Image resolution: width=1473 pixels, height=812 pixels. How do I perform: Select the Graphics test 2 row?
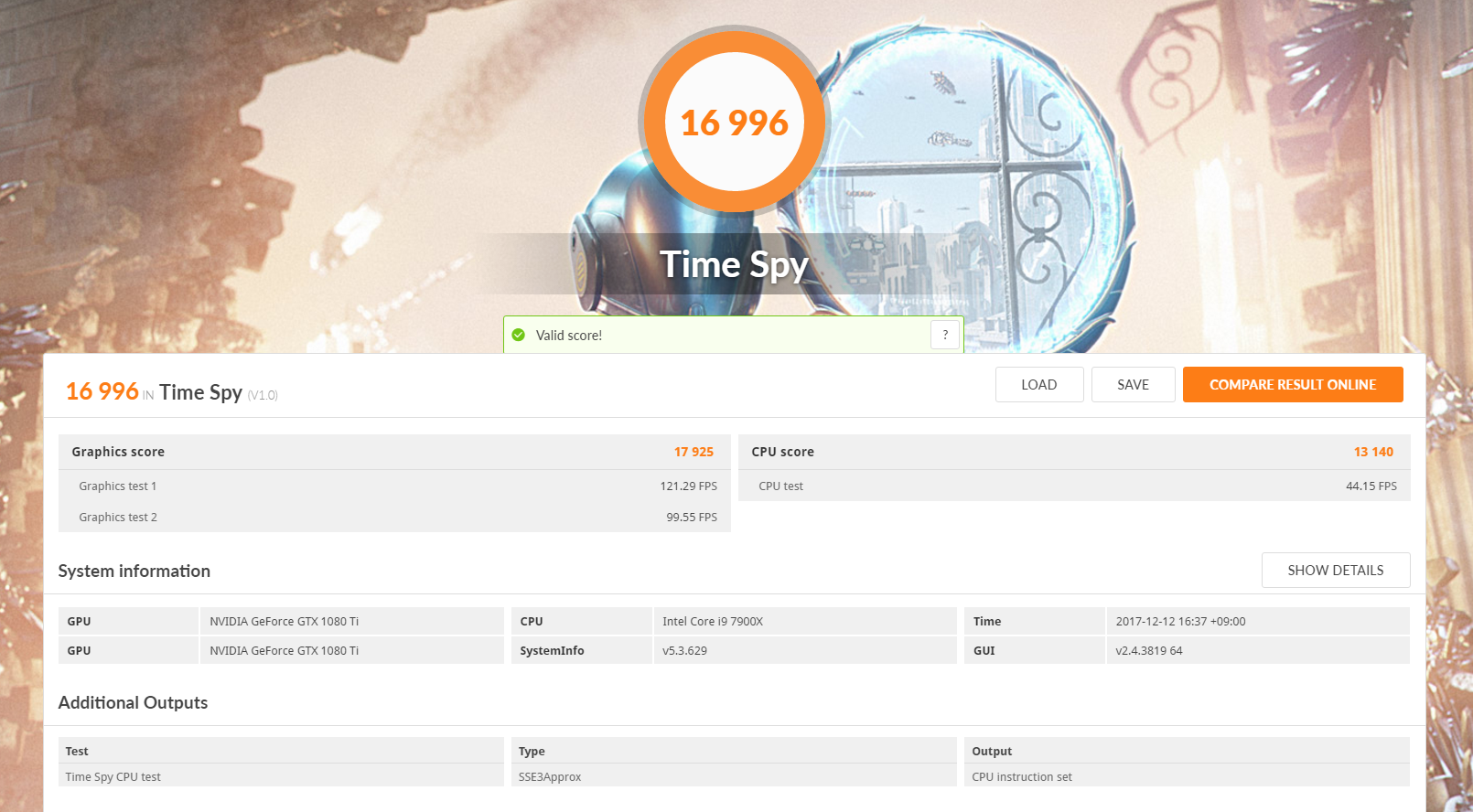pyautogui.click(x=394, y=517)
